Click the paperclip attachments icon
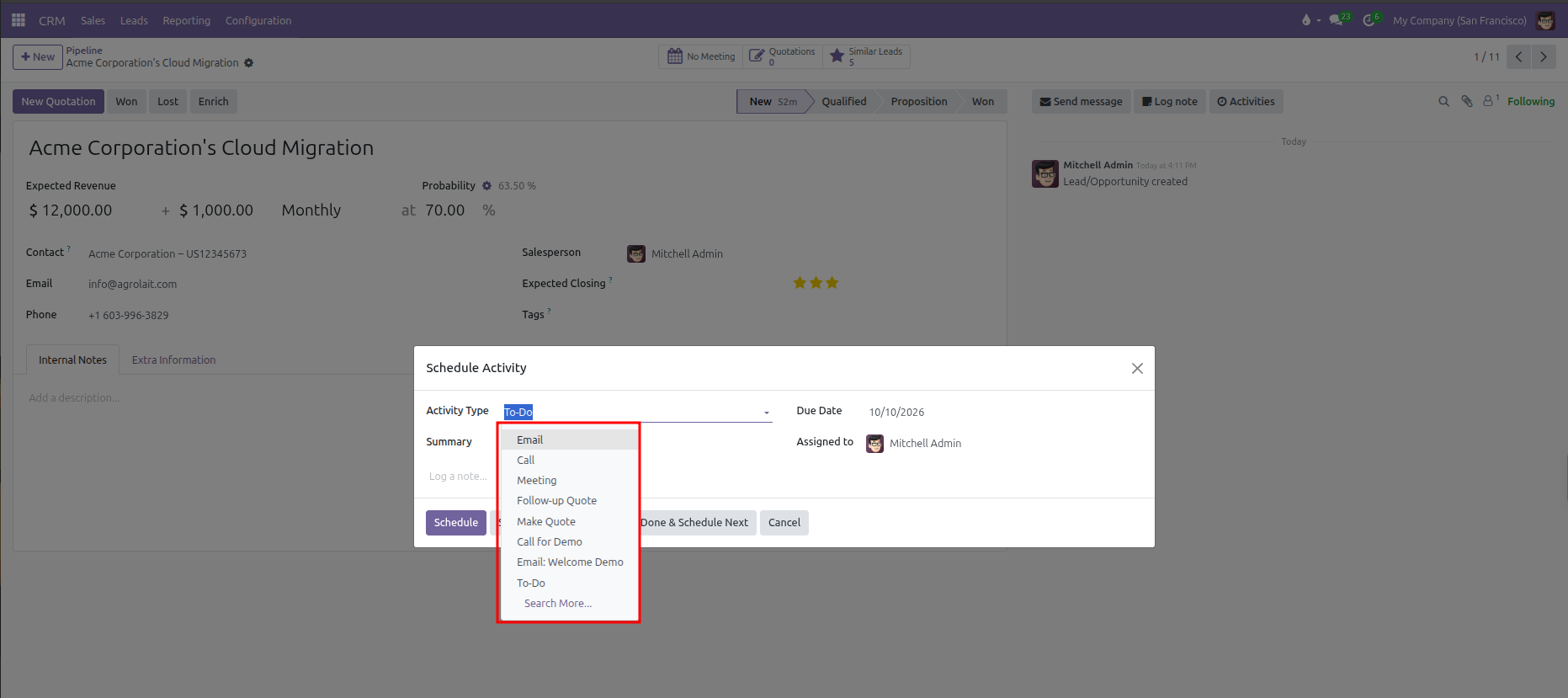This screenshot has height=698, width=1568. tap(1466, 102)
